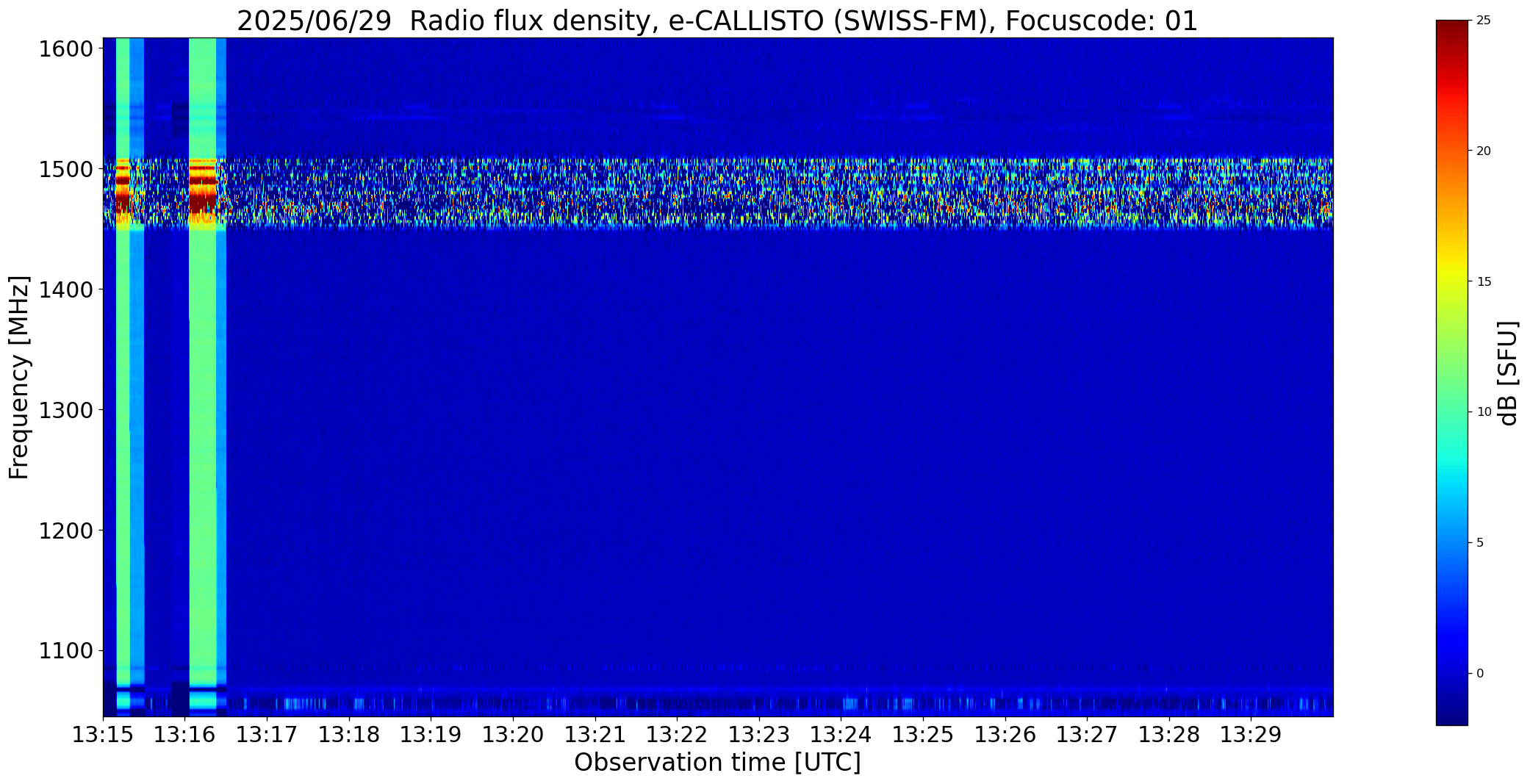Select the 1100 frequency tick label

click(x=66, y=651)
